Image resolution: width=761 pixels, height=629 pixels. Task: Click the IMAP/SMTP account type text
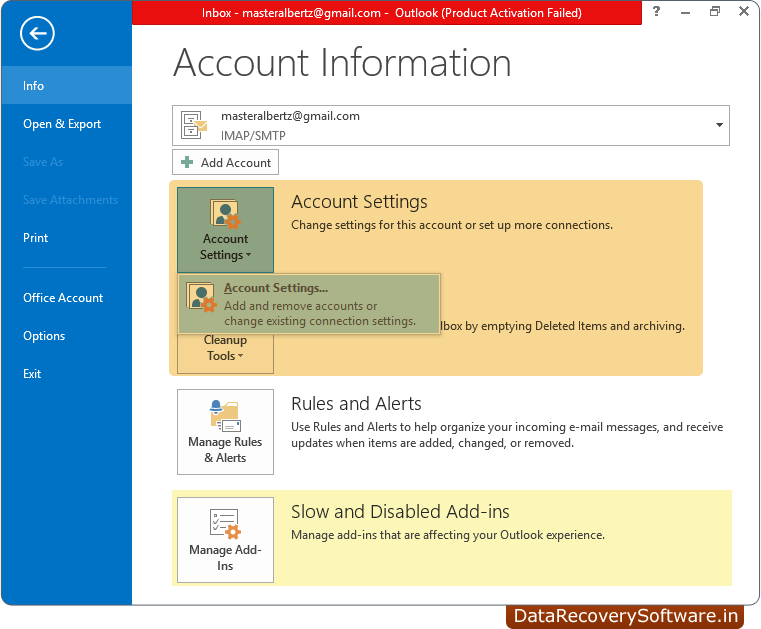coord(253,135)
